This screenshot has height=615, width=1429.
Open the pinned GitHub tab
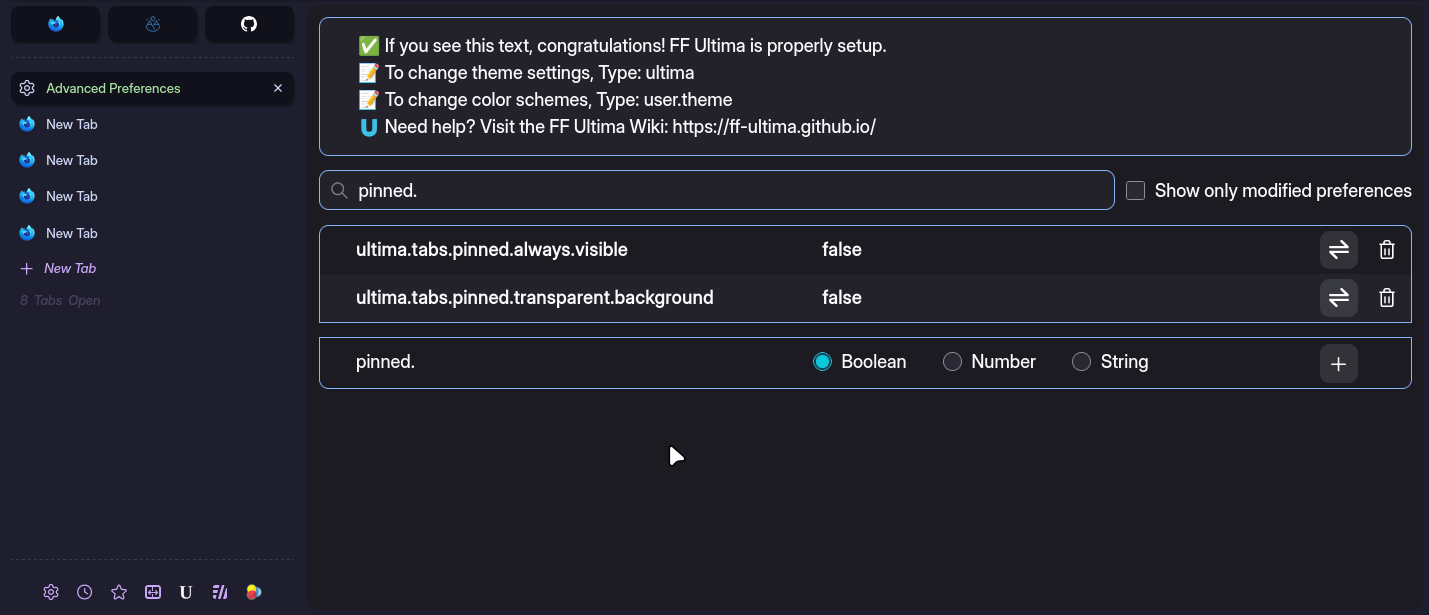coord(249,24)
